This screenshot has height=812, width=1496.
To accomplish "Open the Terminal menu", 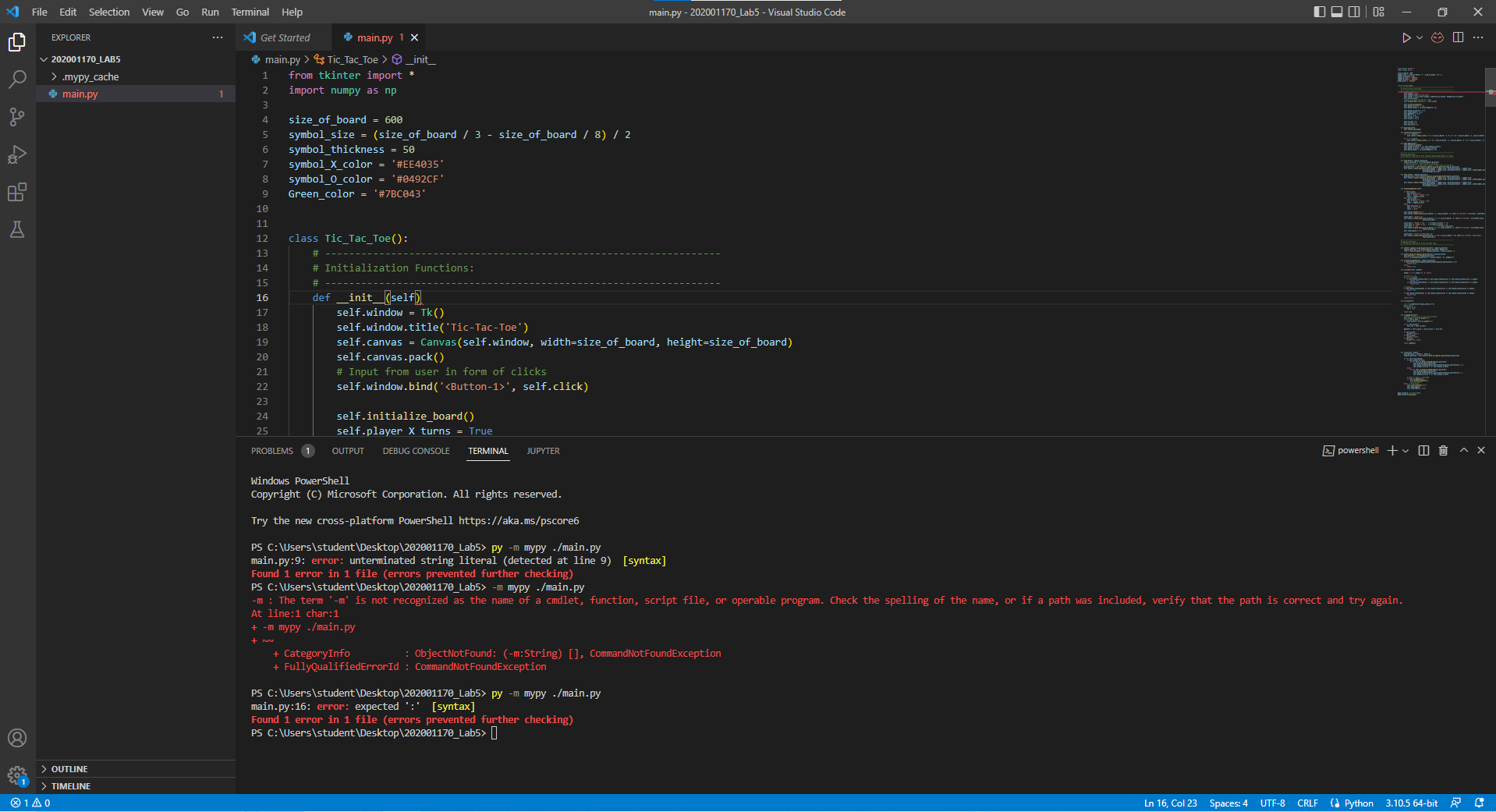I will (x=250, y=12).
